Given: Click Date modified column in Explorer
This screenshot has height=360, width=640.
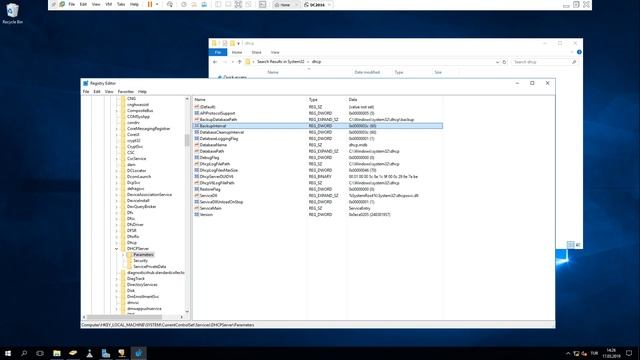Looking at the screenshot, I should point(367,72).
